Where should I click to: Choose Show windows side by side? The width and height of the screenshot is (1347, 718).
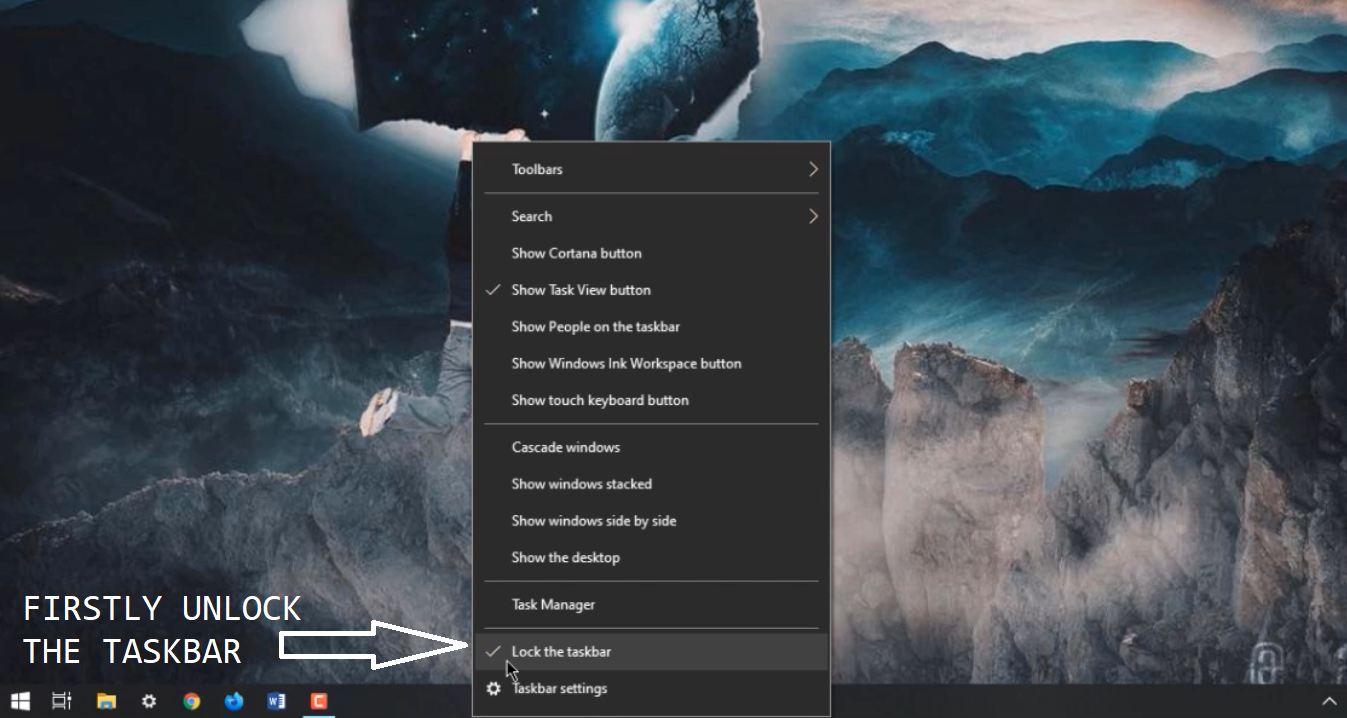(x=651, y=521)
